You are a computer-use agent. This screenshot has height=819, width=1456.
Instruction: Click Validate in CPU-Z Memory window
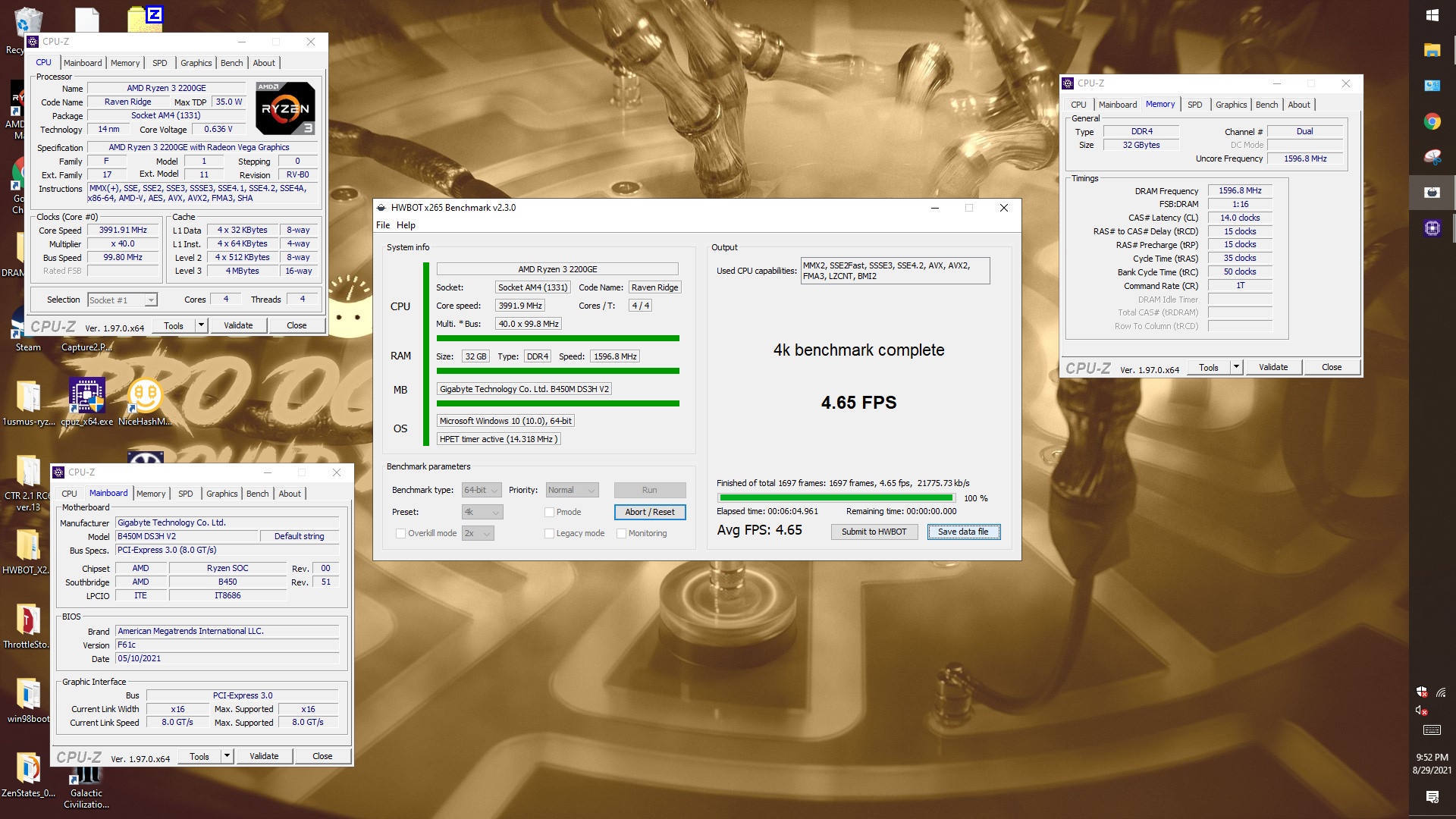1273,367
